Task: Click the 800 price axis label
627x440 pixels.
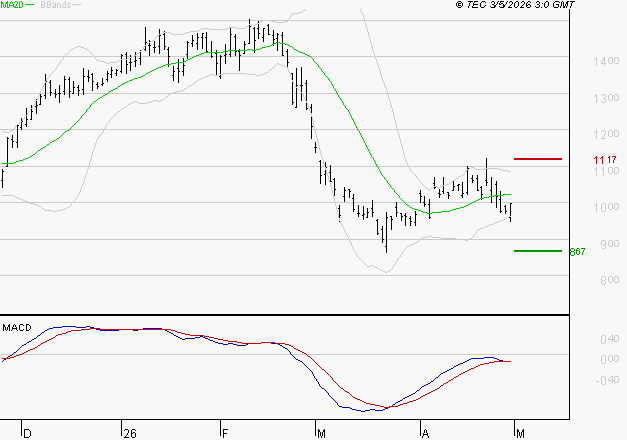Action: click(610, 280)
